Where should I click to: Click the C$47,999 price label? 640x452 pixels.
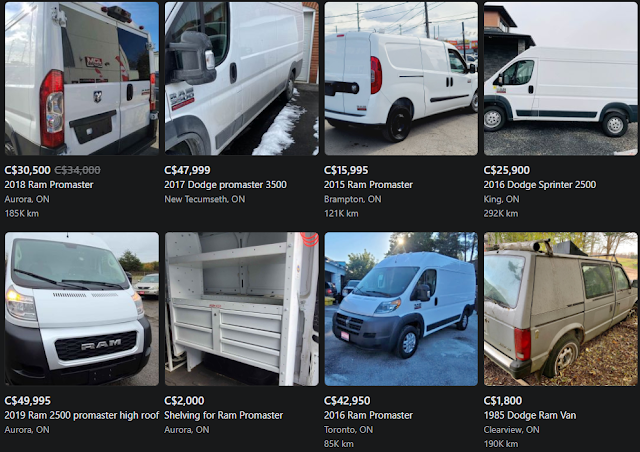pyautogui.click(x=187, y=170)
